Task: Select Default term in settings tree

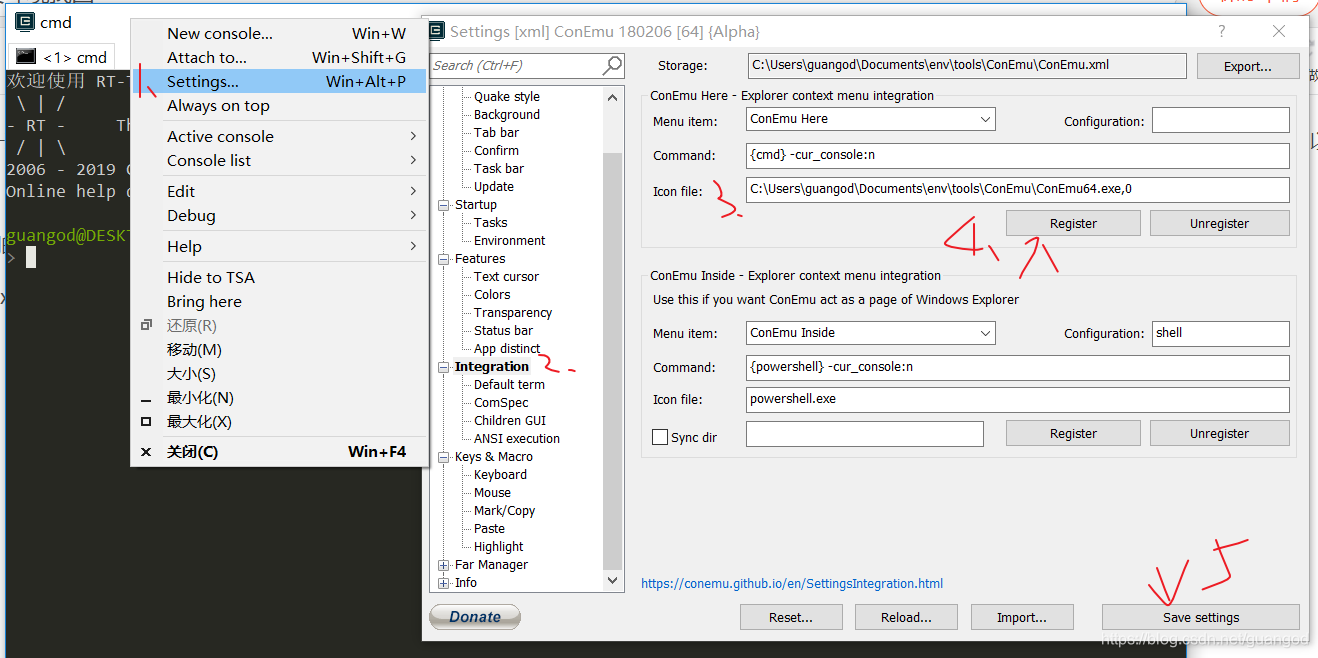Action: click(509, 385)
